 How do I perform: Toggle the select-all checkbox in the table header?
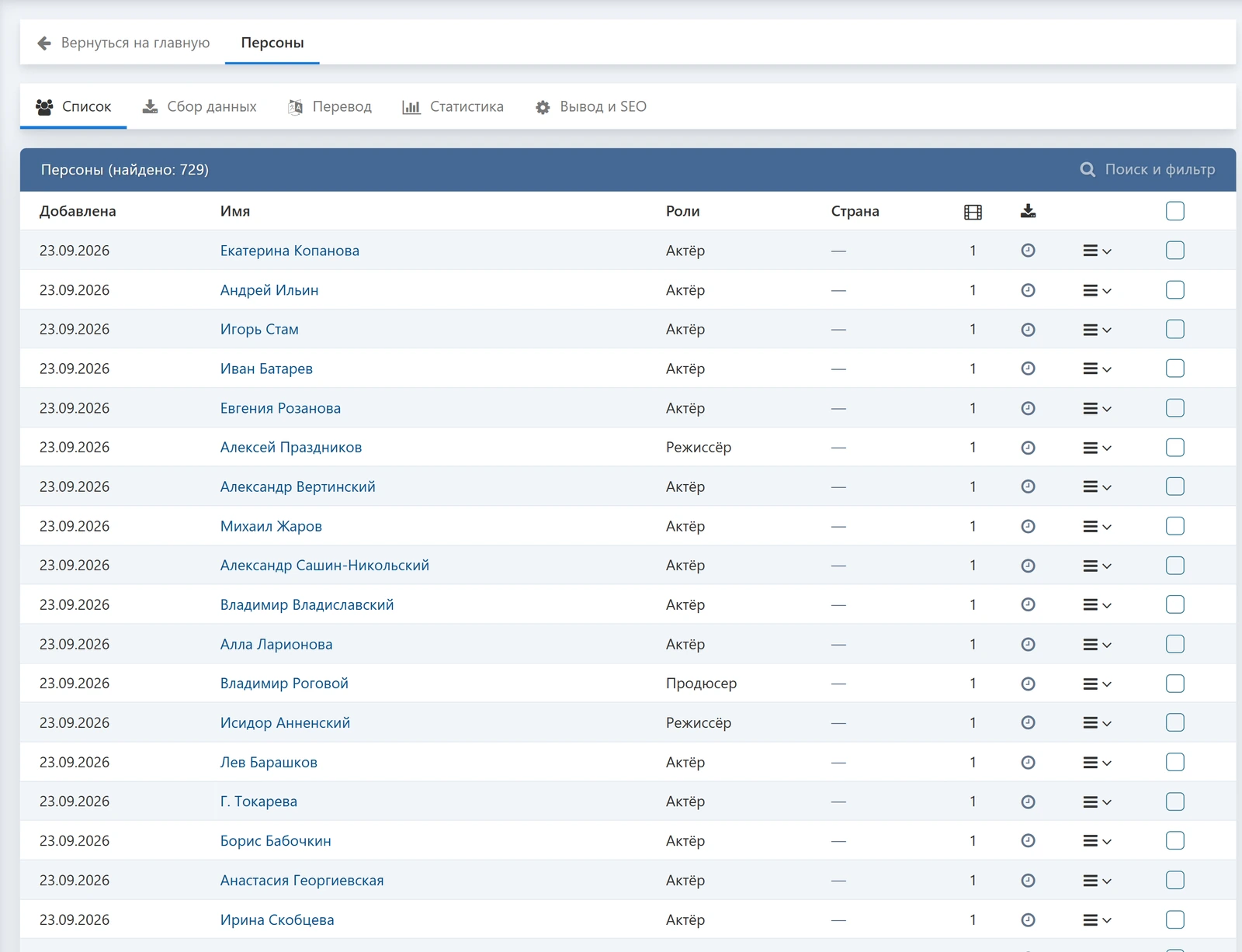point(1175,211)
